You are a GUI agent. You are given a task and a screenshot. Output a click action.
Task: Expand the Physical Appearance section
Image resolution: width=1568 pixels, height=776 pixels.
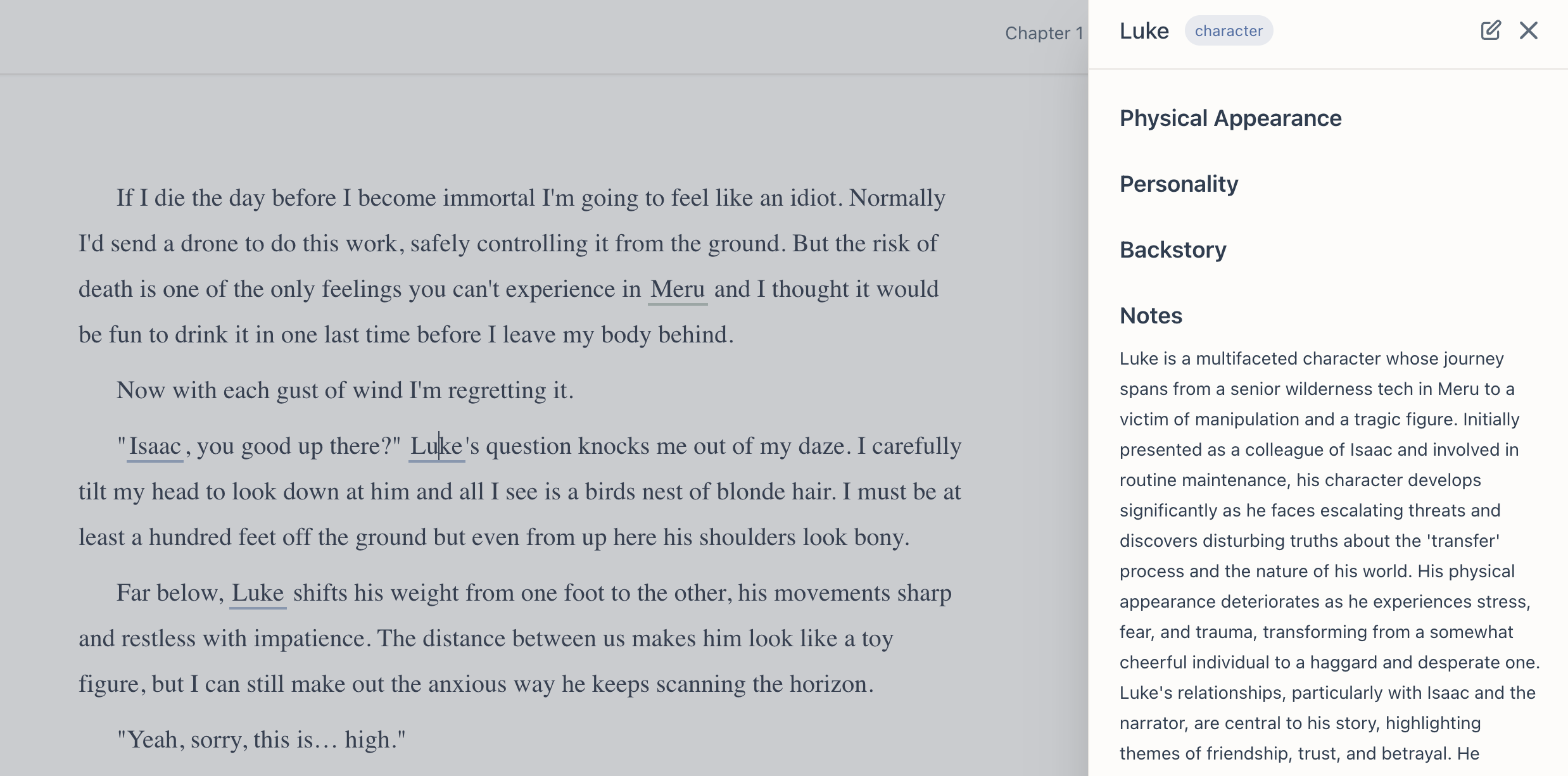coord(1230,118)
